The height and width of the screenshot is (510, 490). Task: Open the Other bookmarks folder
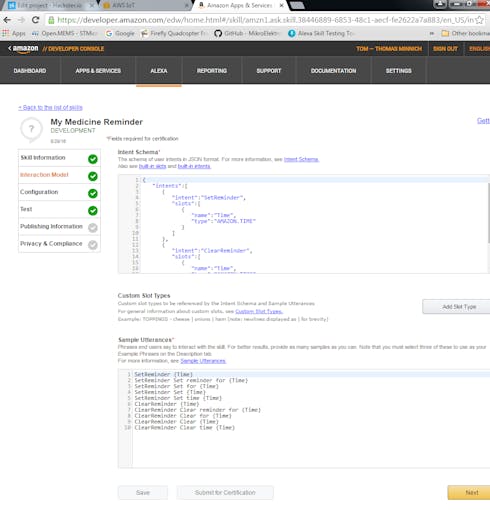[x=465, y=33]
